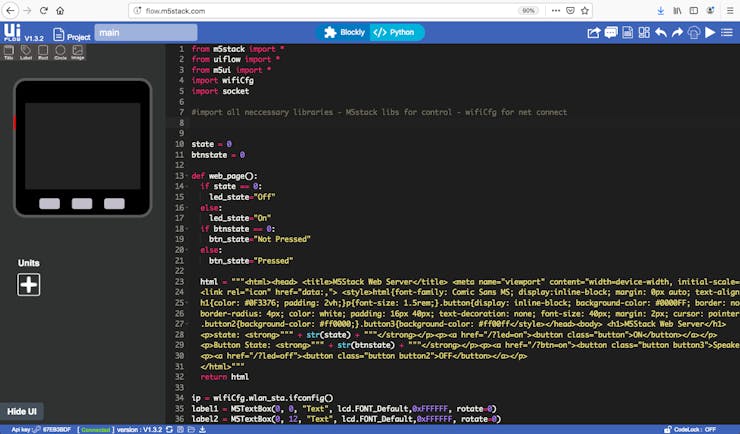Reload the page in the browser
This screenshot has height=434, width=740.
[43, 10]
